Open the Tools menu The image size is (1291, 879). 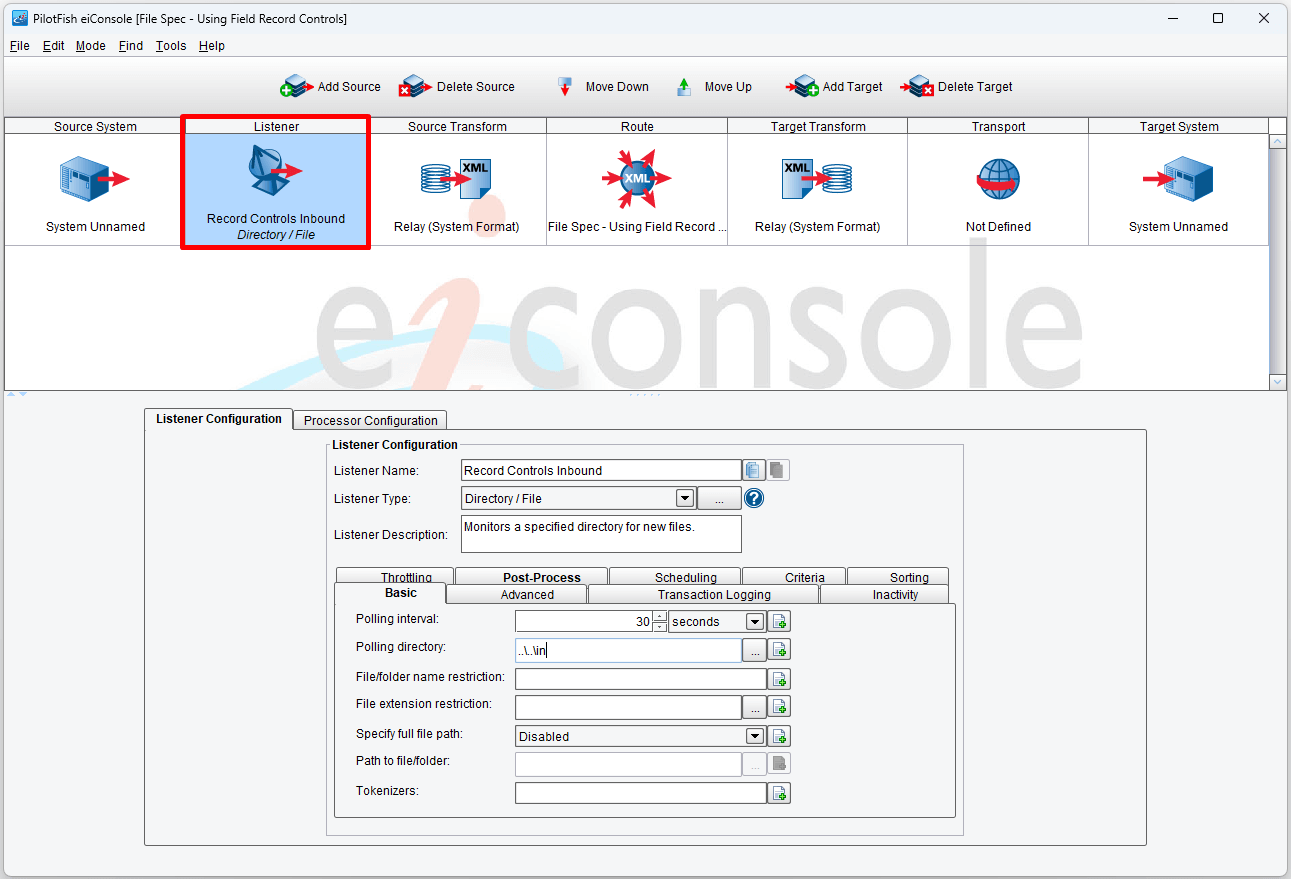[171, 46]
